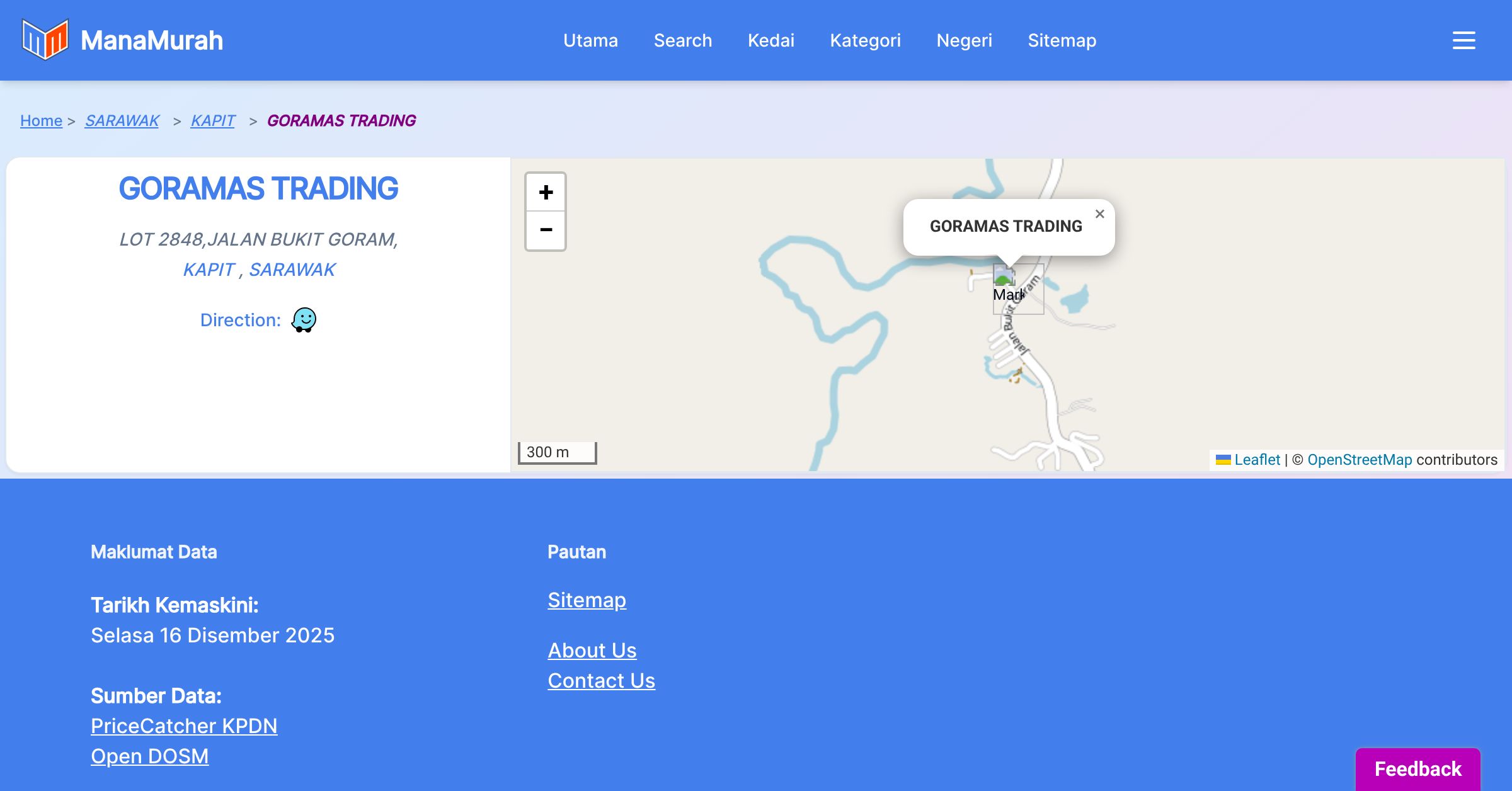Open the Utama nav item
1512x791 pixels.
click(590, 40)
